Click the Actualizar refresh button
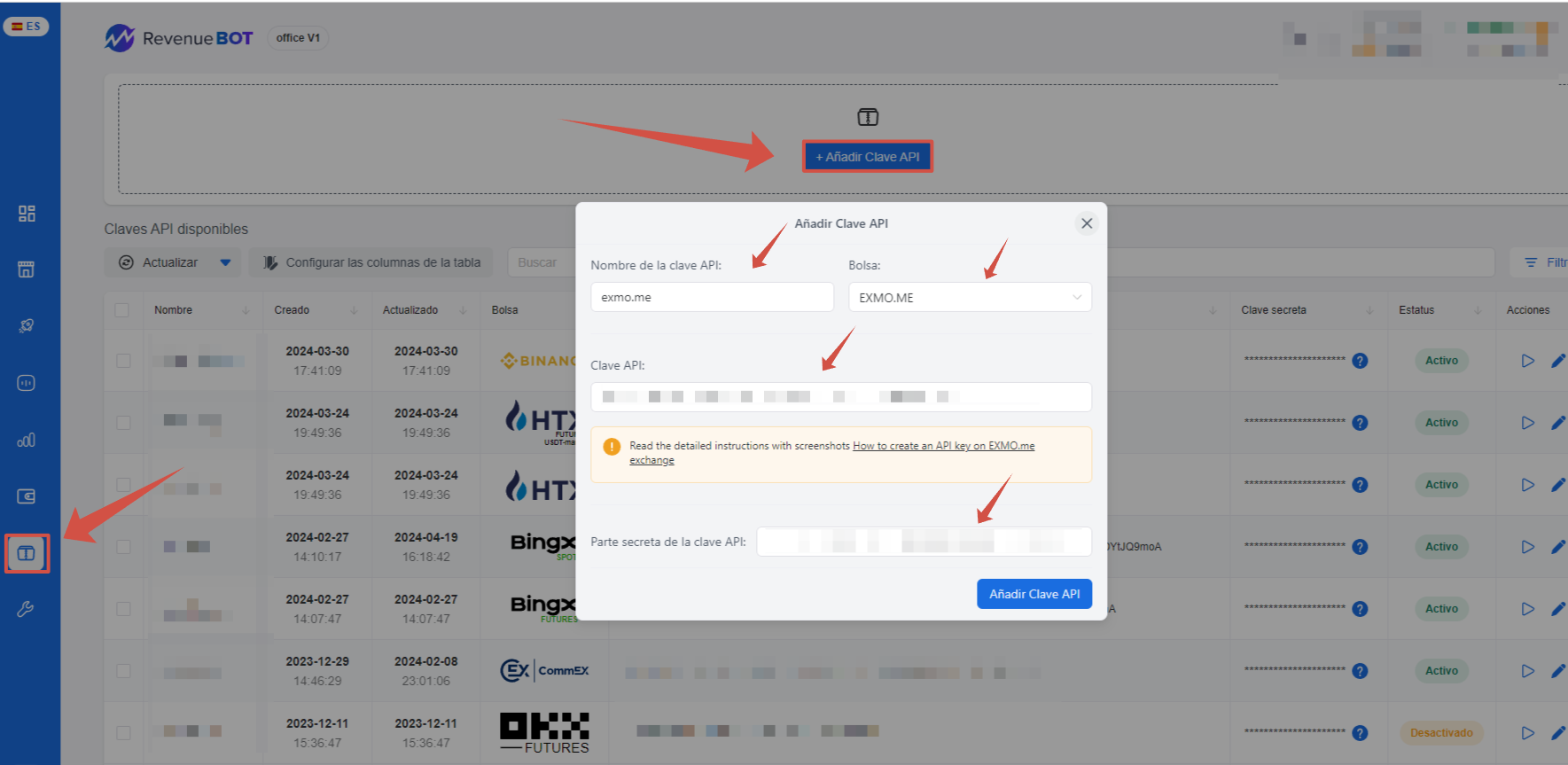The height and width of the screenshot is (765, 1568). [159, 262]
